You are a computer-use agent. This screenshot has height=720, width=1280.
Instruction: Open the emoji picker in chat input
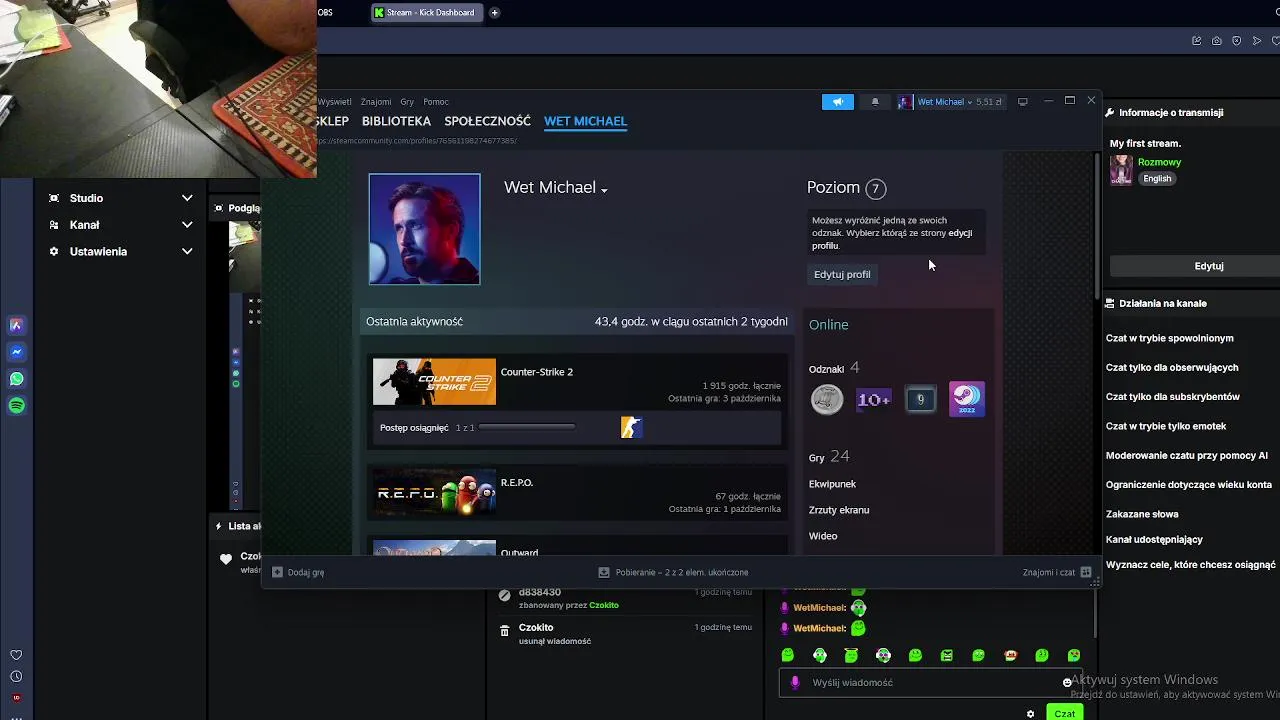coord(1067,683)
